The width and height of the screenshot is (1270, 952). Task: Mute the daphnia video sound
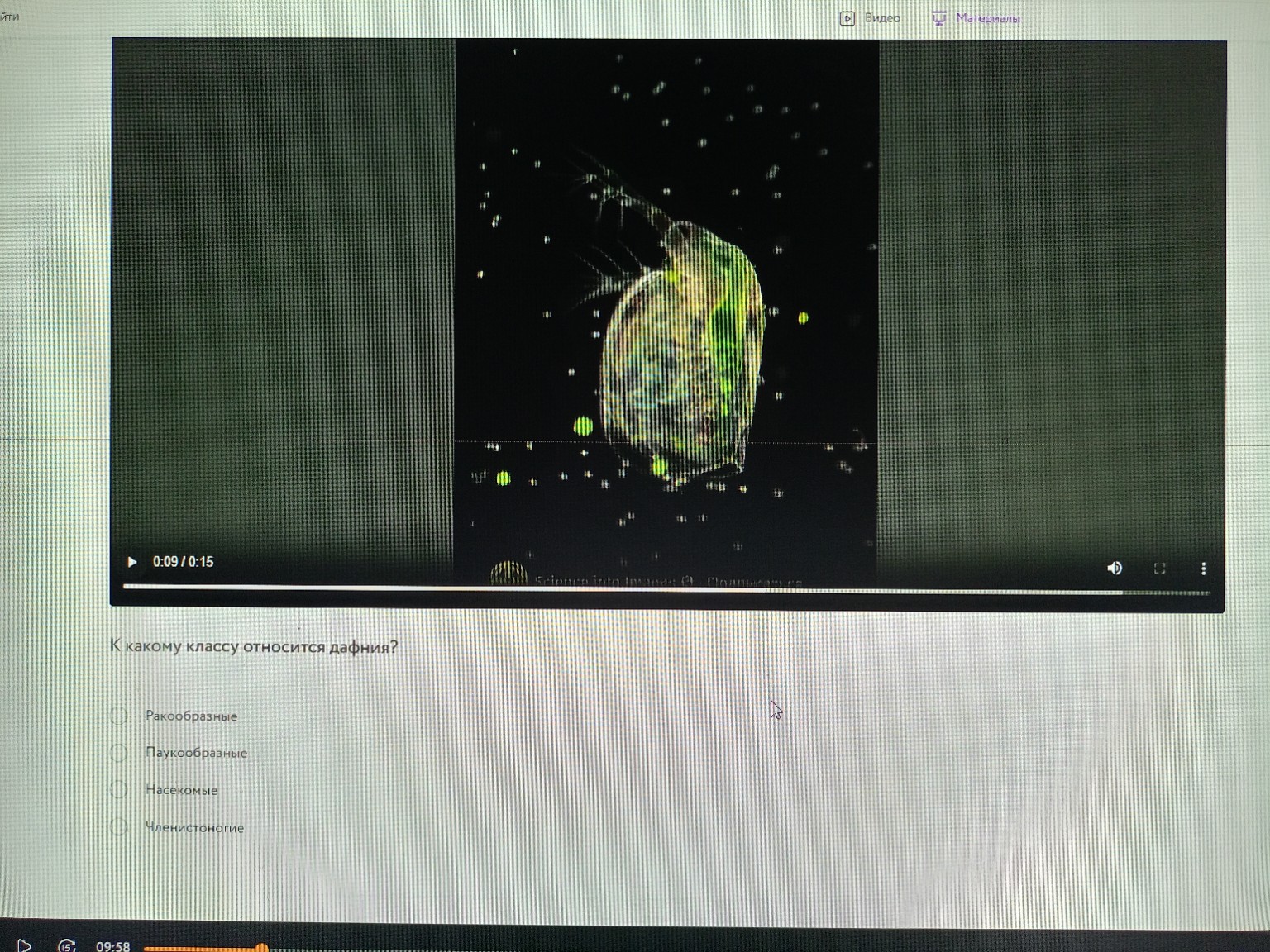(x=1115, y=568)
